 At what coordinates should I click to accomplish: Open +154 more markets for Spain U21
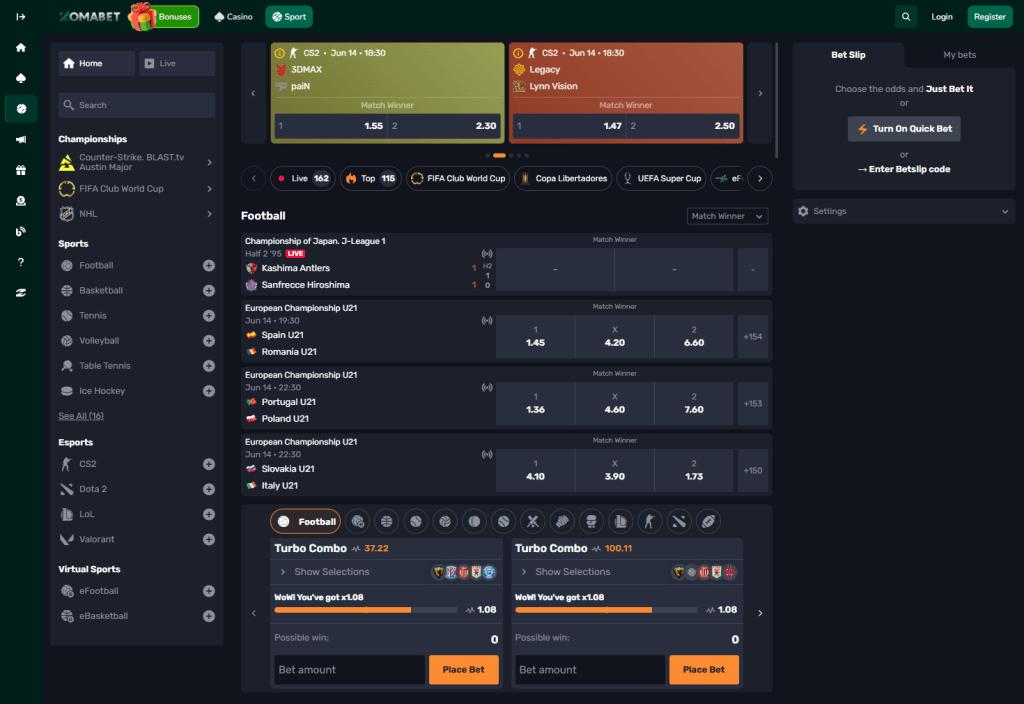click(752, 336)
